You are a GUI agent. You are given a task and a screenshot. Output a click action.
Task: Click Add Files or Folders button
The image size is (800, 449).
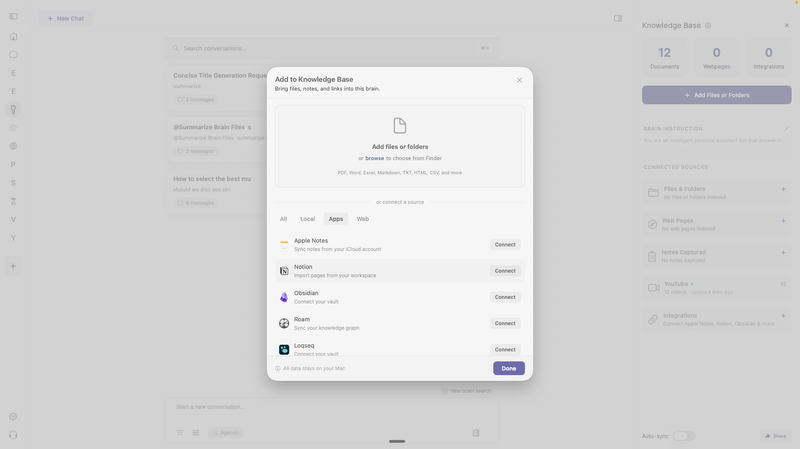point(716,95)
